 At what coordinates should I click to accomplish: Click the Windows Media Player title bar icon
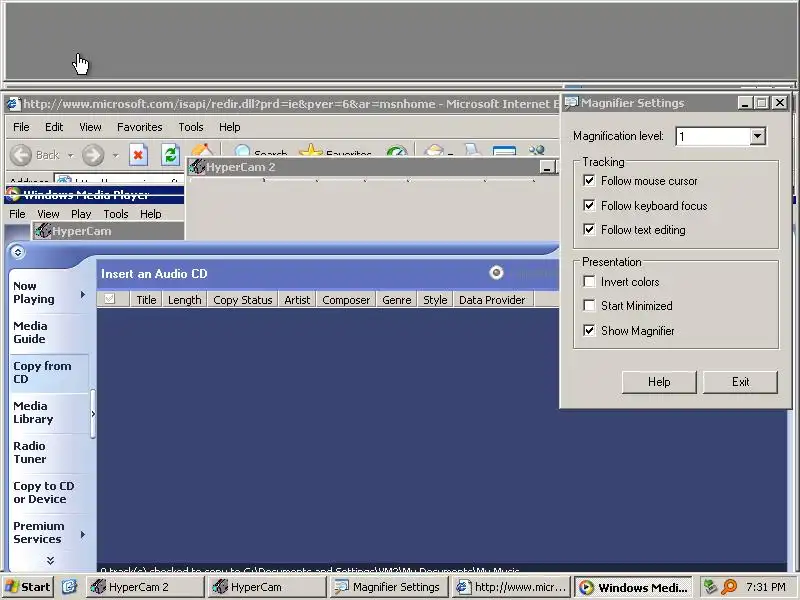pyautogui.click(x=13, y=195)
